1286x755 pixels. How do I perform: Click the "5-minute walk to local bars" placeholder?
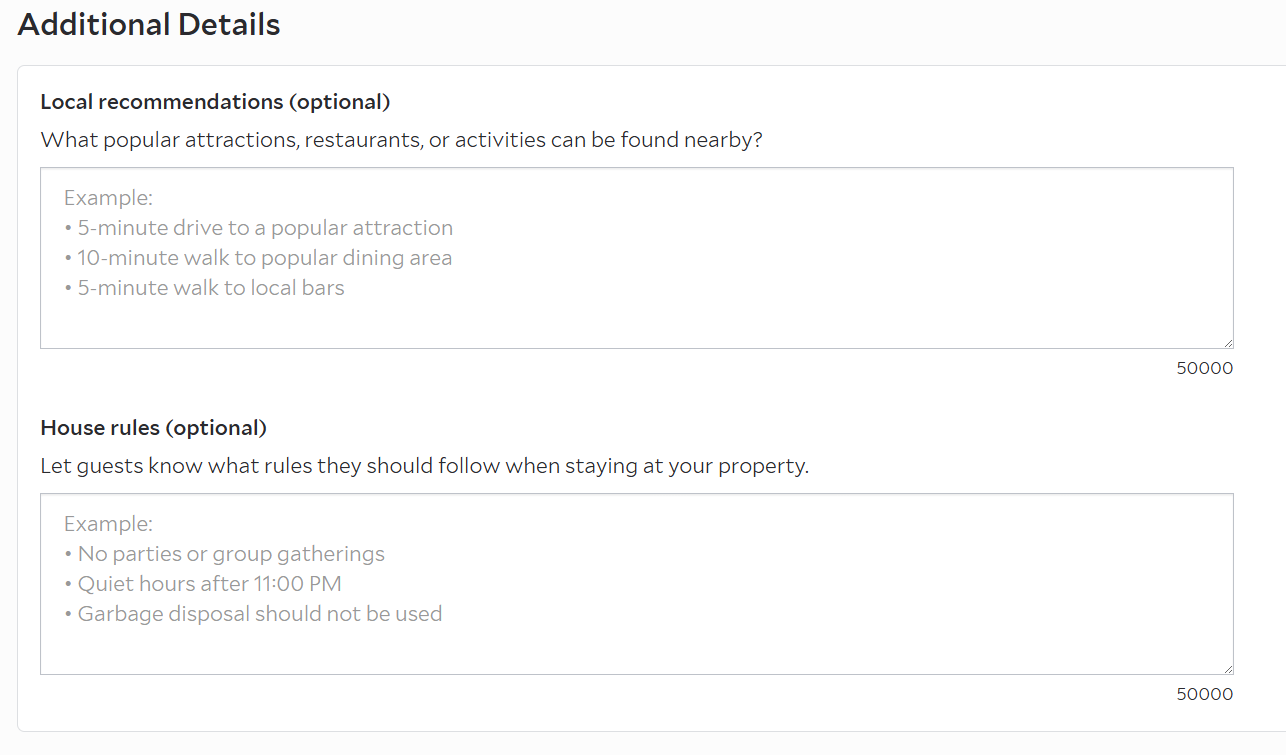pyautogui.click(x=211, y=288)
